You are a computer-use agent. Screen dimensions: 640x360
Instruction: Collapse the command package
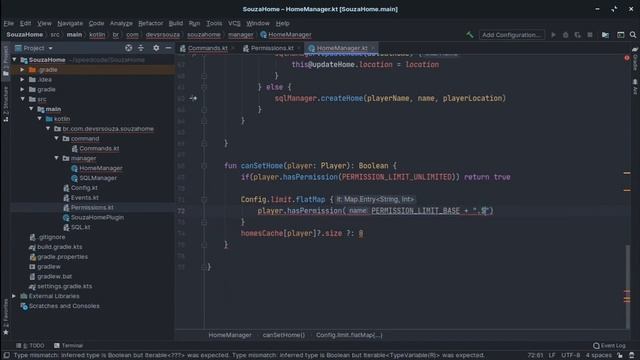(56, 139)
